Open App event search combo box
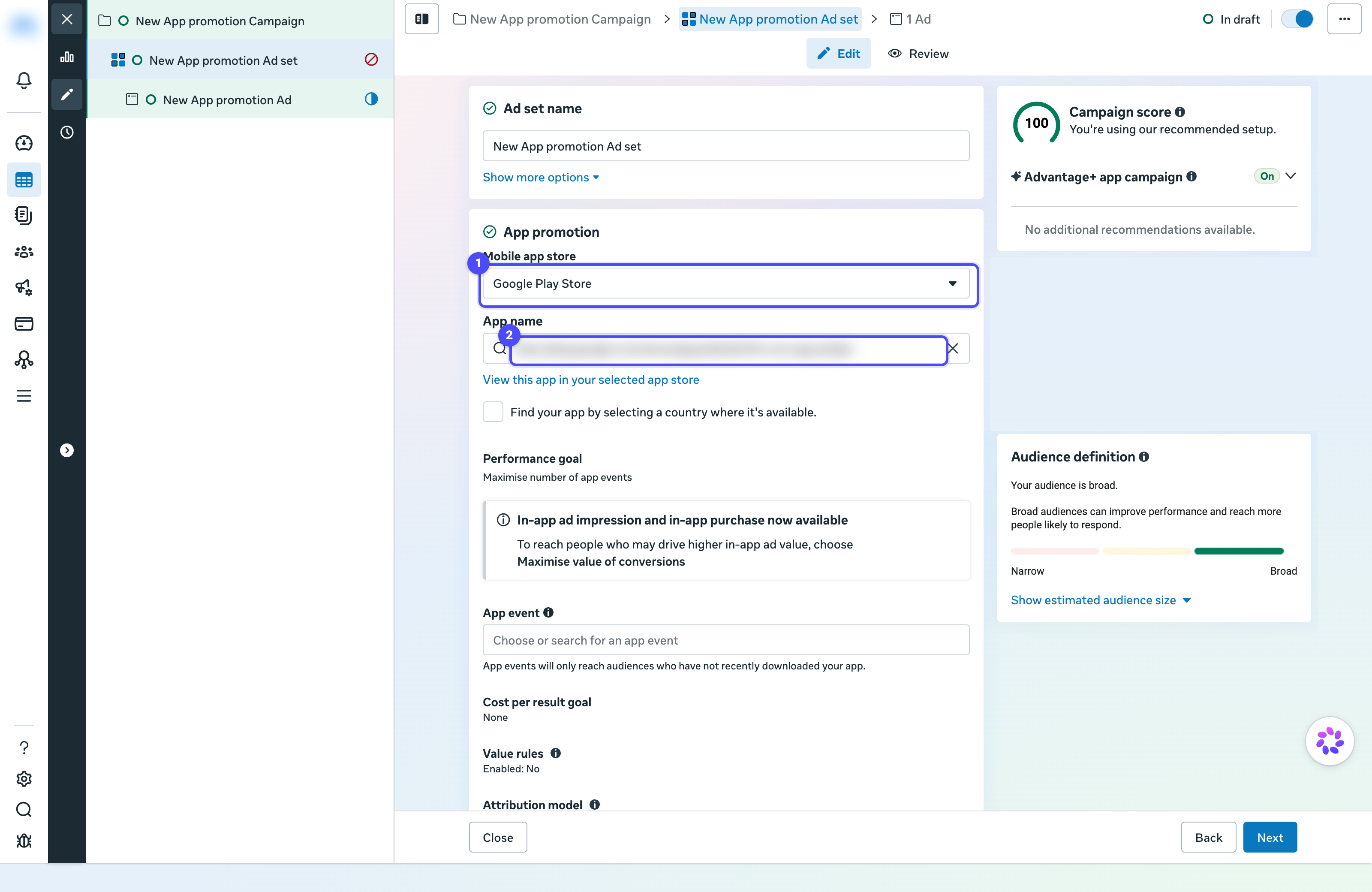 [726, 640]
